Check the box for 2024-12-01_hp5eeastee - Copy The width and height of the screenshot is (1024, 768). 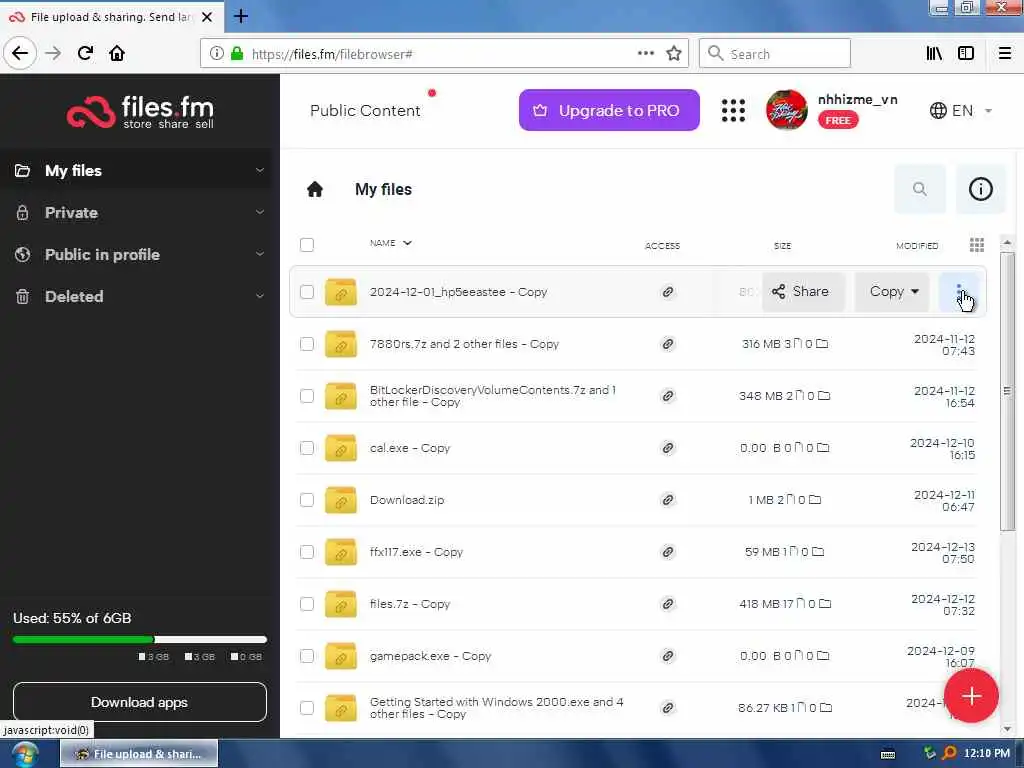pyautogui.click(x=307, y=292)
